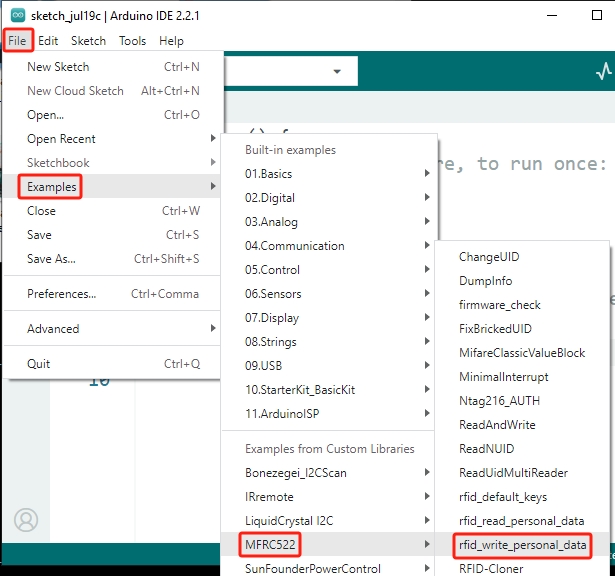Open the rfid_write_personal_data example
This screenshot has height=576, width=615.
522,545
